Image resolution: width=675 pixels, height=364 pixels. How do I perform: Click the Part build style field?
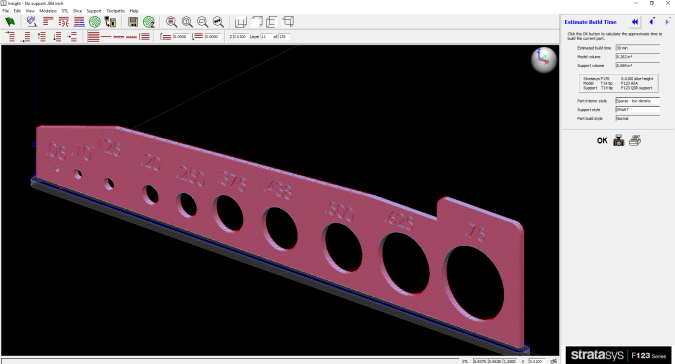point(638,118)
